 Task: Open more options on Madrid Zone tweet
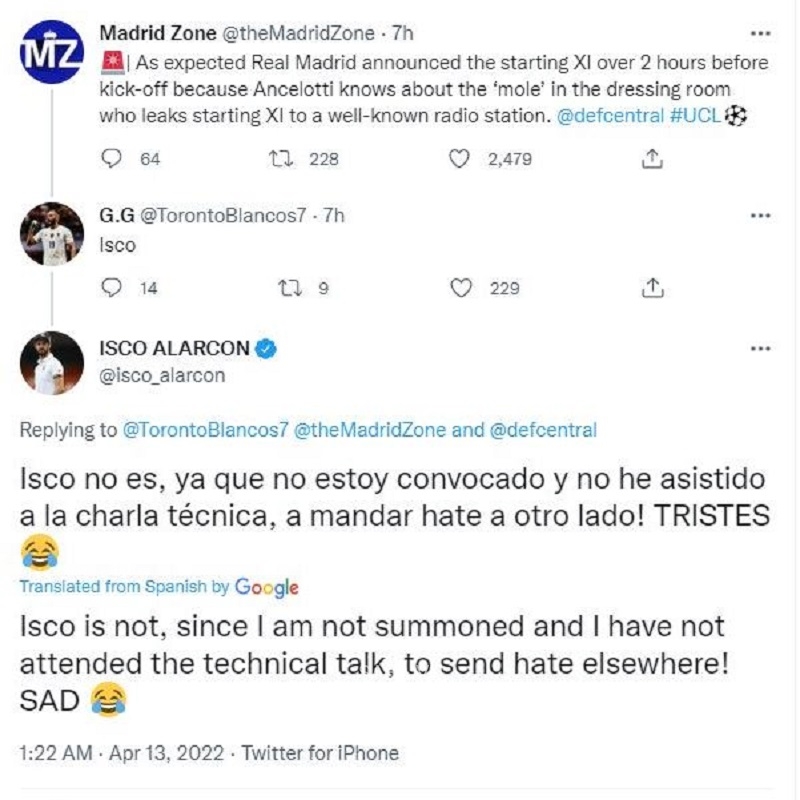(760, 35)
